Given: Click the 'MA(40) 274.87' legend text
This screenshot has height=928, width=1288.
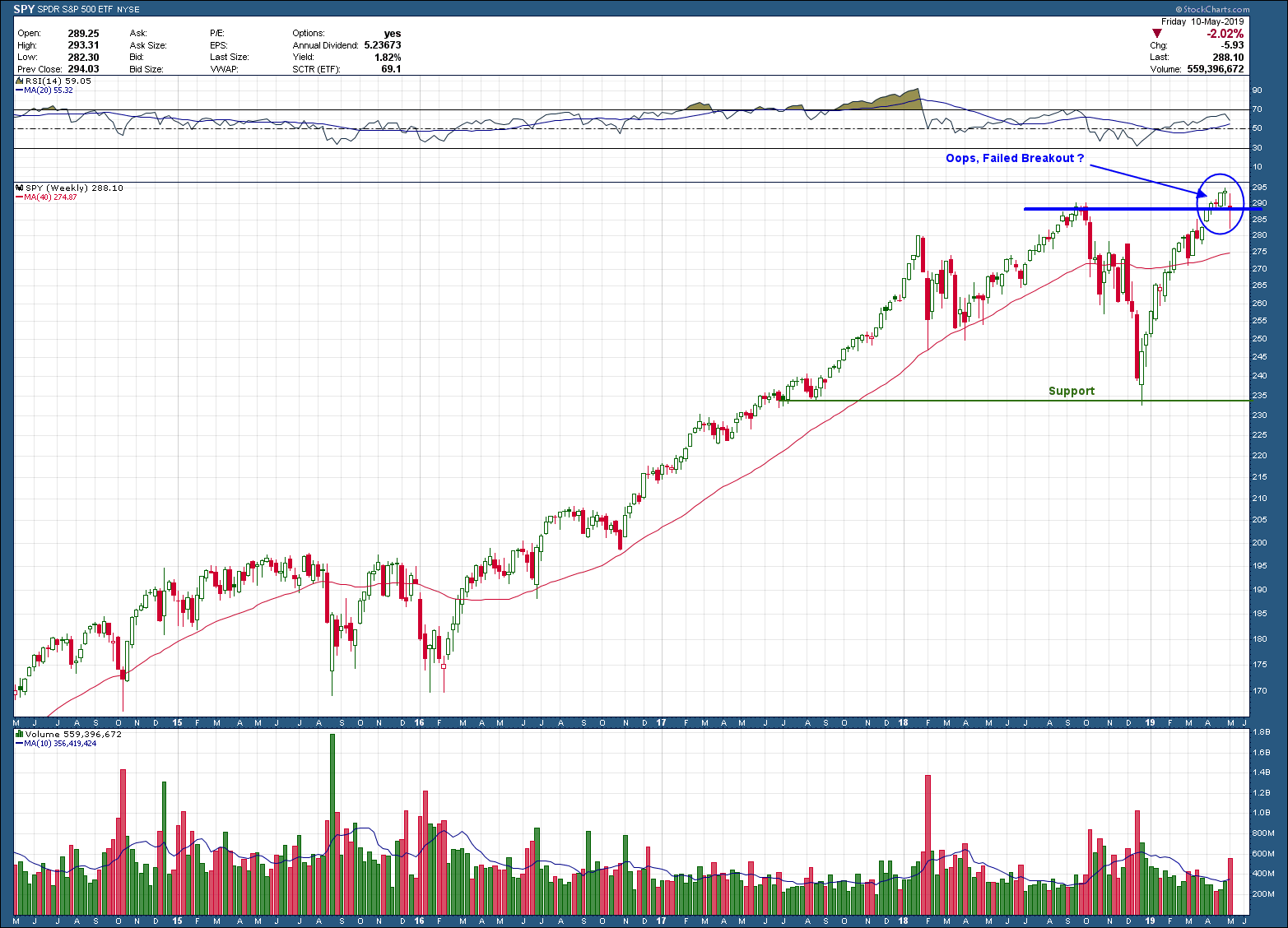Looking at the screenshot, I should coord(51,197).
